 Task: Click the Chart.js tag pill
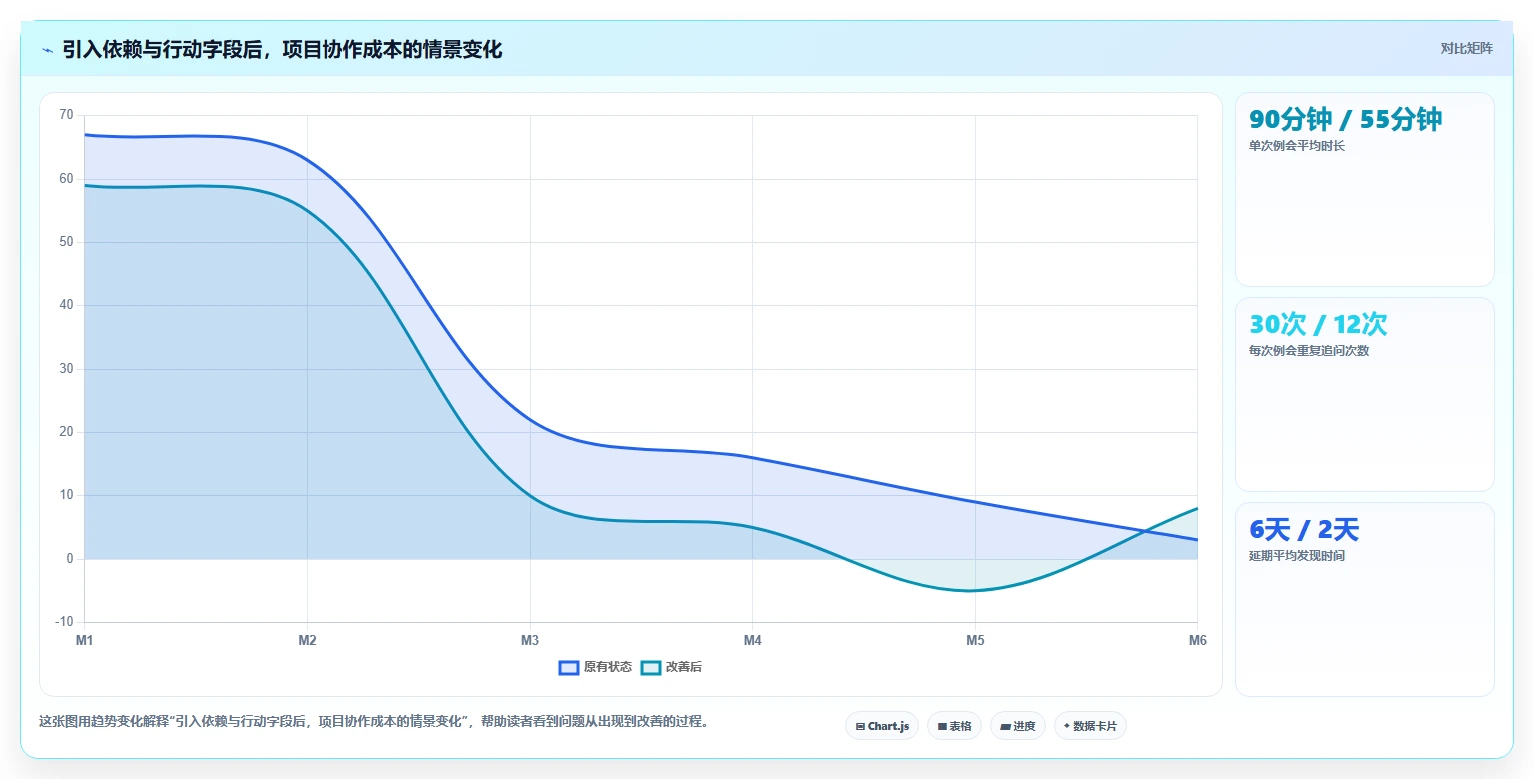(x=882, y=726)
